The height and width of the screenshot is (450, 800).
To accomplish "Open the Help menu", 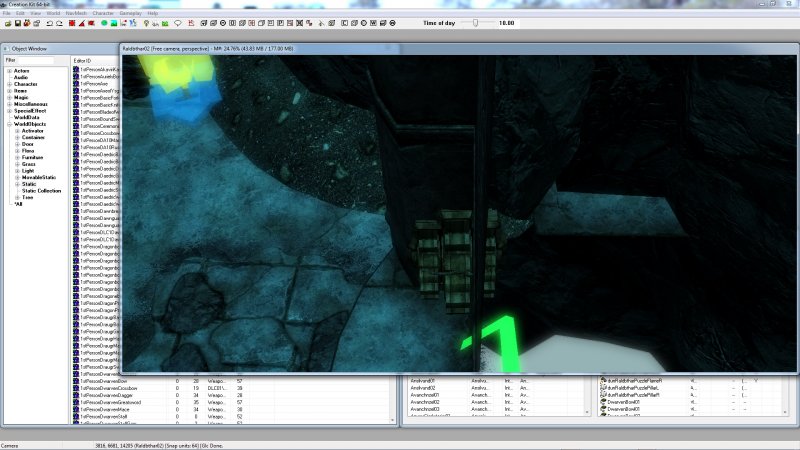I will tap(153, 13).
